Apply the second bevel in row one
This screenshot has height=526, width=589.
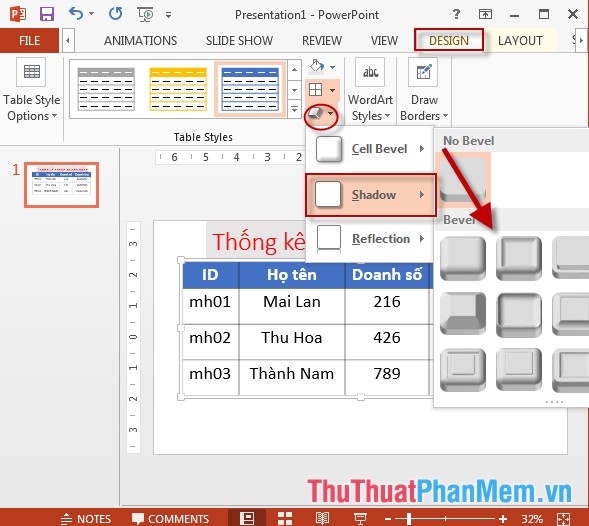click(x=519, y=258)
